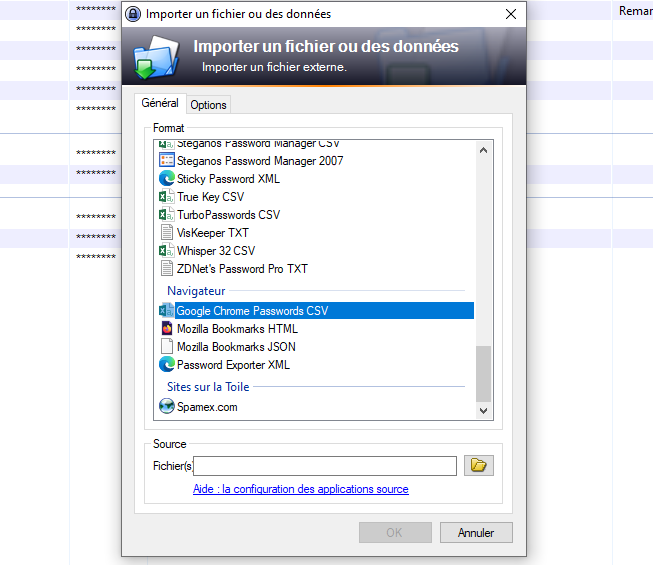
Task: Select Password Exporter XML format
Action: [x=233, y=365]
